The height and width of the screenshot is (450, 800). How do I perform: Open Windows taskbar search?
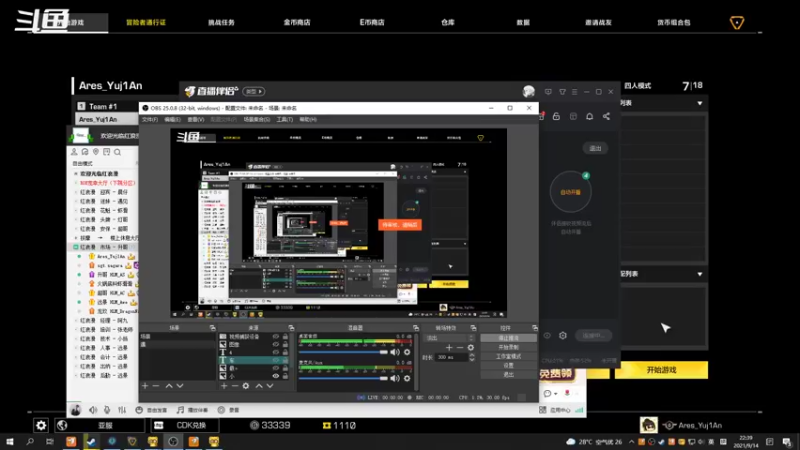pos(30,441)
